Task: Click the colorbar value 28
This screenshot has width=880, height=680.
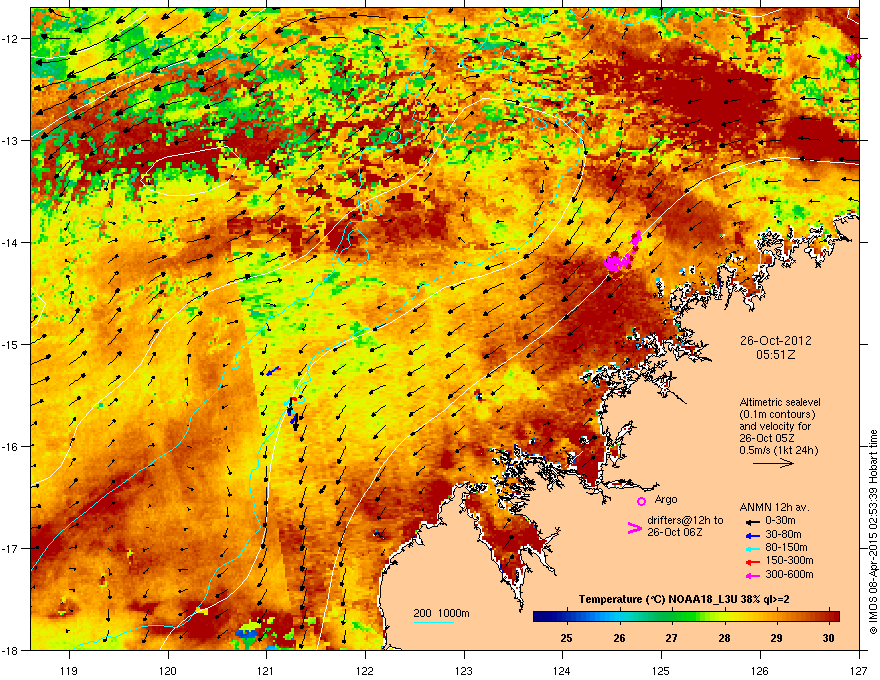Action: [x=724, y=638]
